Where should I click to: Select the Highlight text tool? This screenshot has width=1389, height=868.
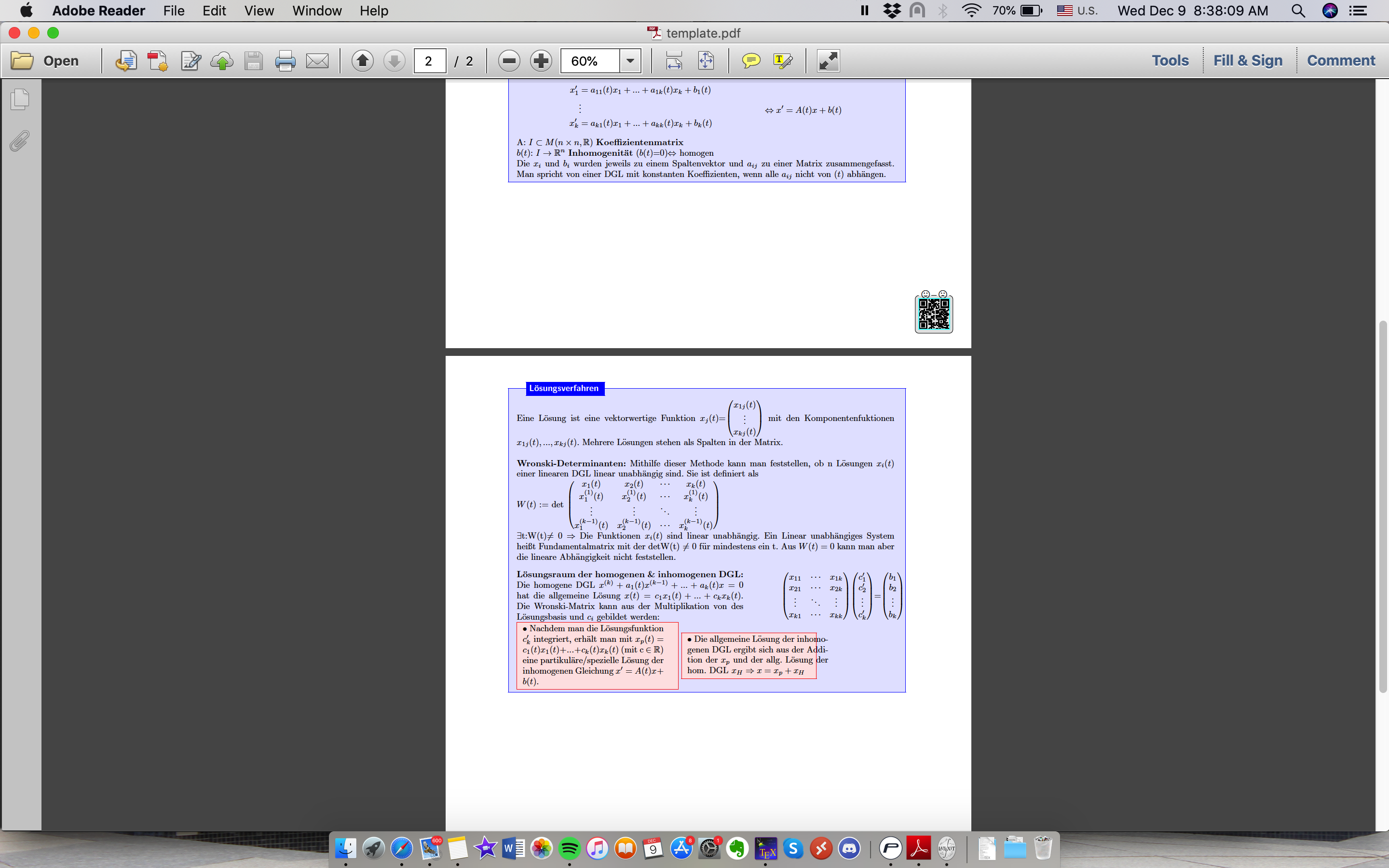point(783,61)
